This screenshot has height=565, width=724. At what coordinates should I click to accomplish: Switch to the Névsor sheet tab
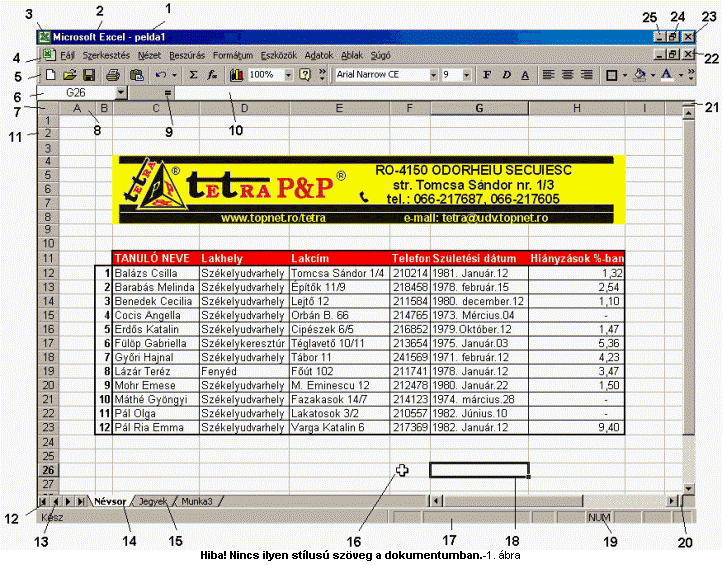pyautogui.click(x=110, y=501)
